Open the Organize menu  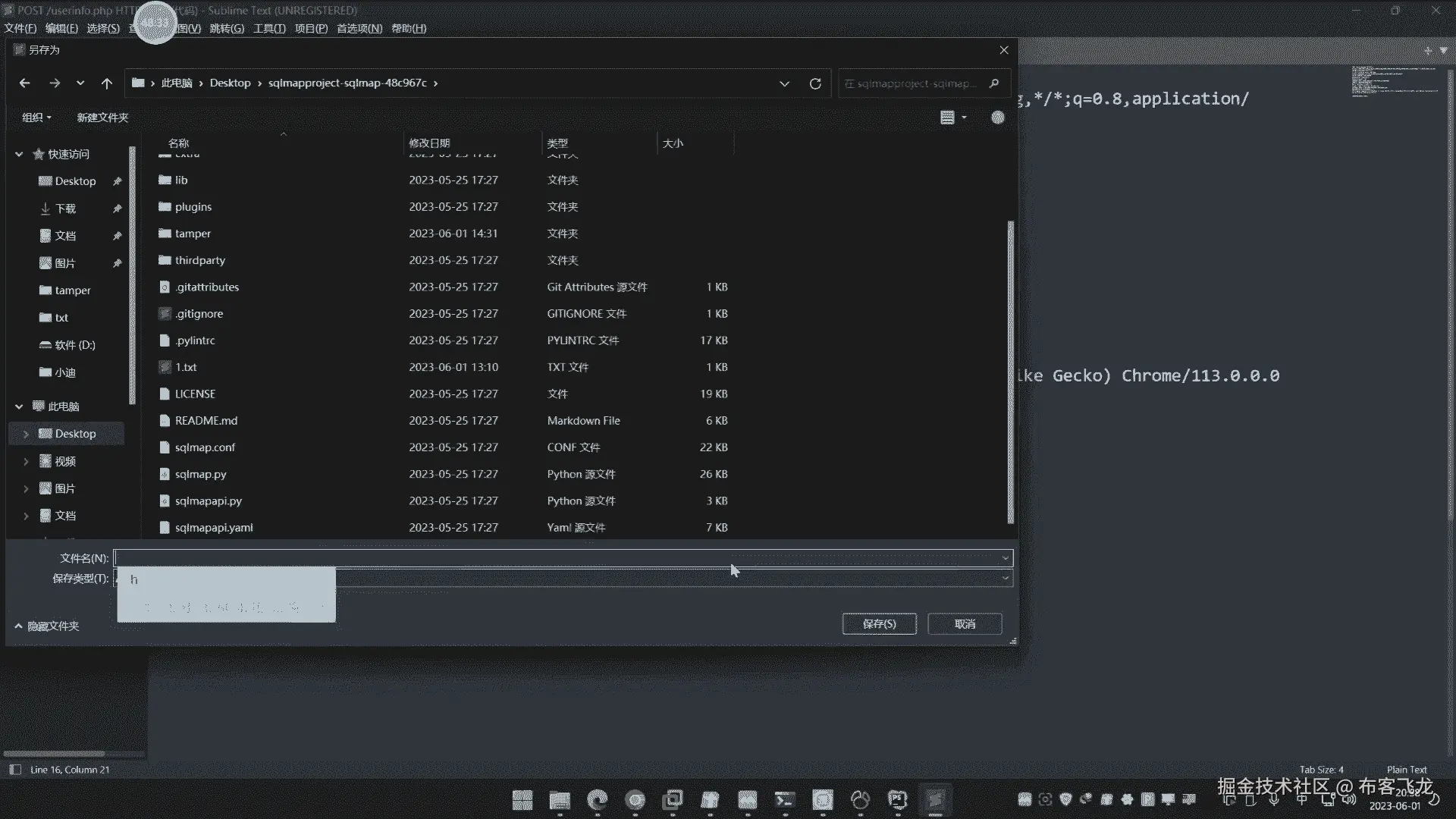[x=36, y=118]
